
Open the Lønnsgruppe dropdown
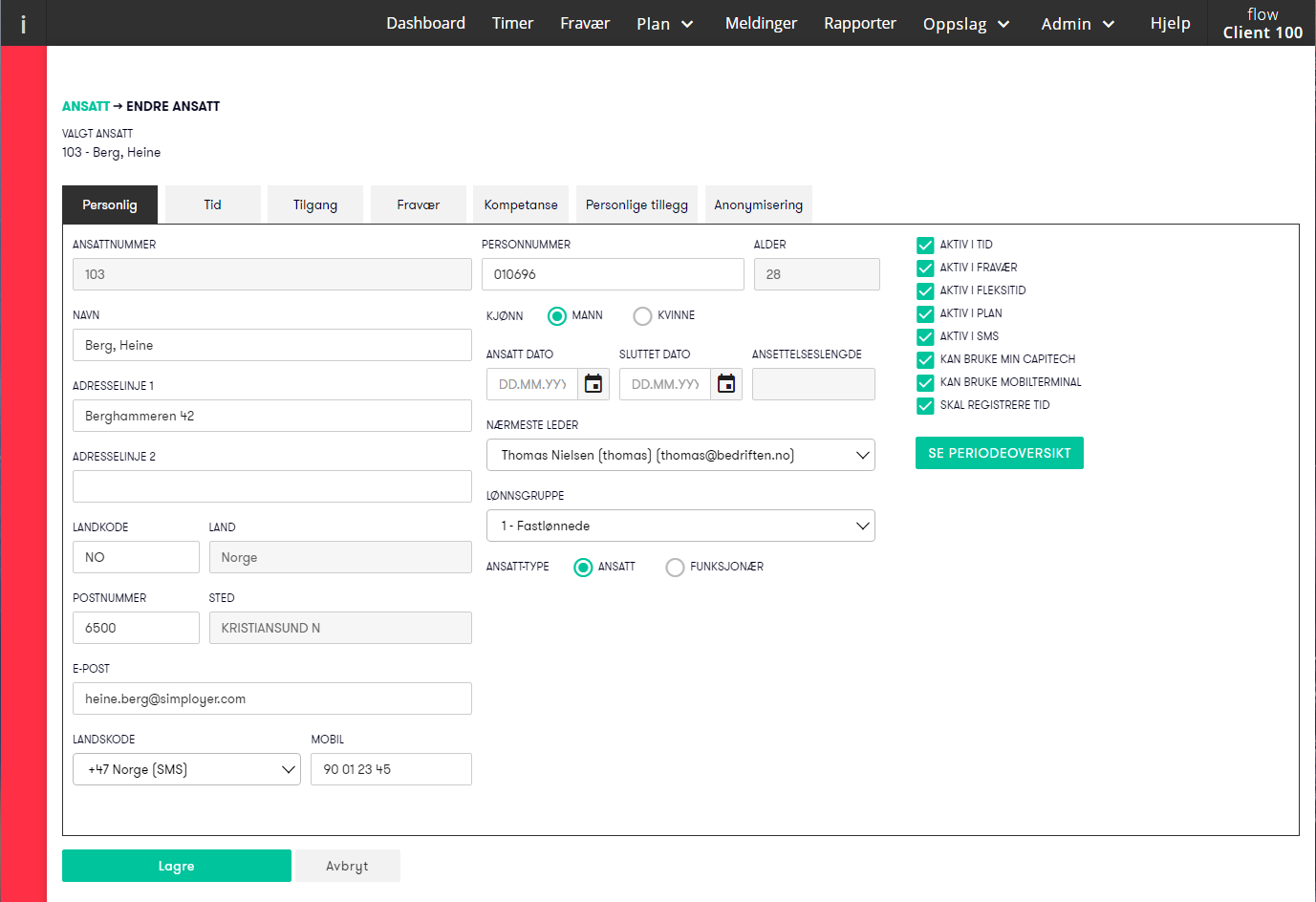click(x=680, y=526)
